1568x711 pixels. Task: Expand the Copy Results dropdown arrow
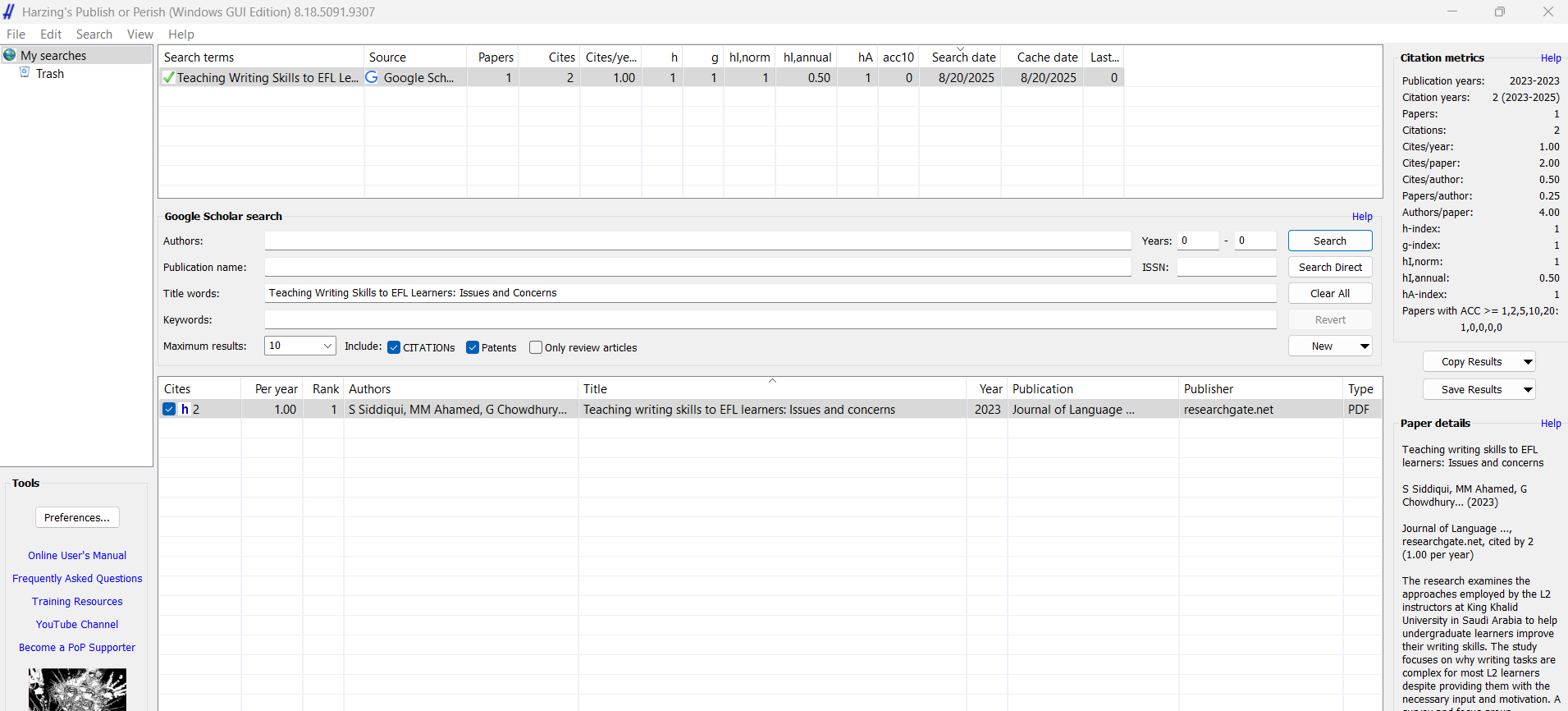point(1527,362)
